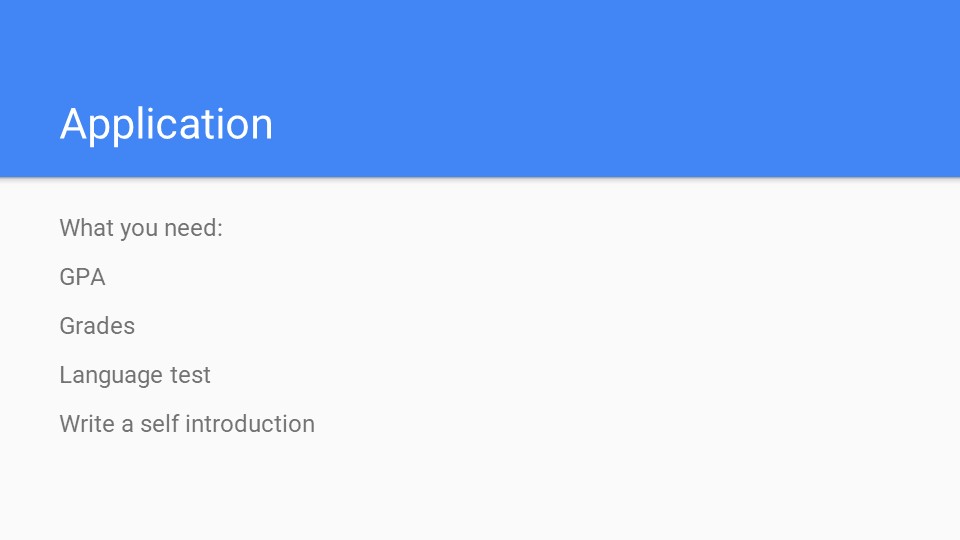The image size is (960, 540).
Task: Click the end of the Grades word
Action: click(x=130, y=328)
